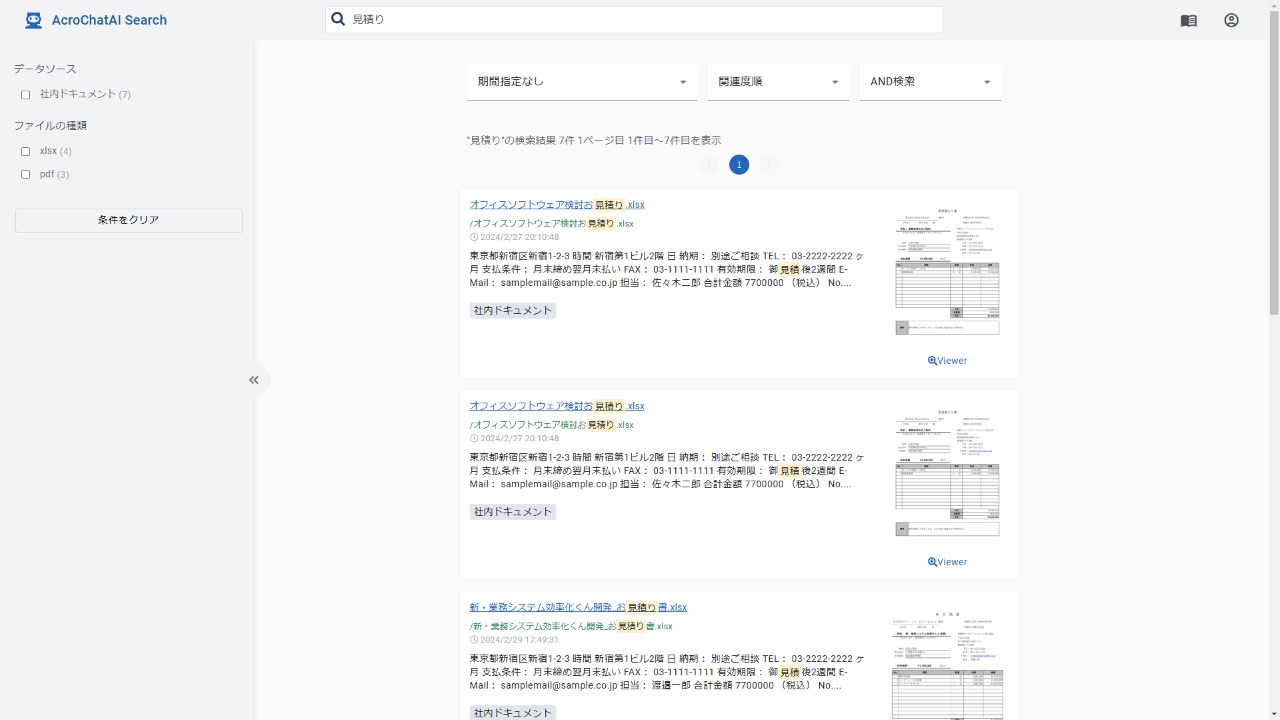1280x720 pixels.
Task: Open Viewer for second search result
Action: point(947,562)
